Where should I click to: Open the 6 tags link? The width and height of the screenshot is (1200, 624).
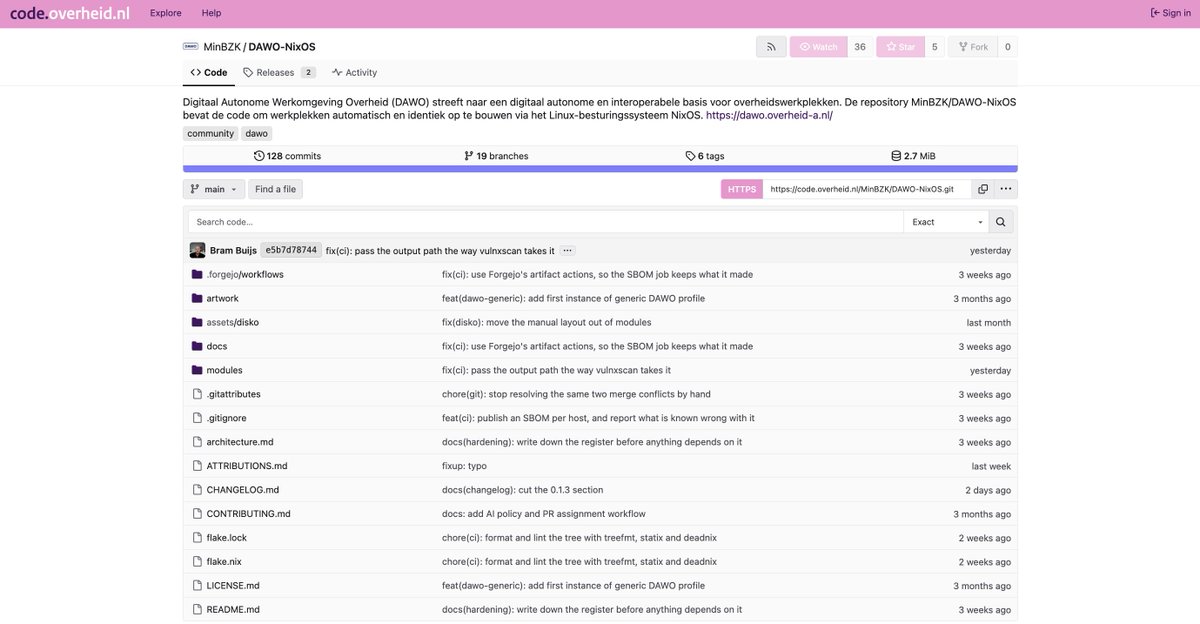tap(704, 156)
